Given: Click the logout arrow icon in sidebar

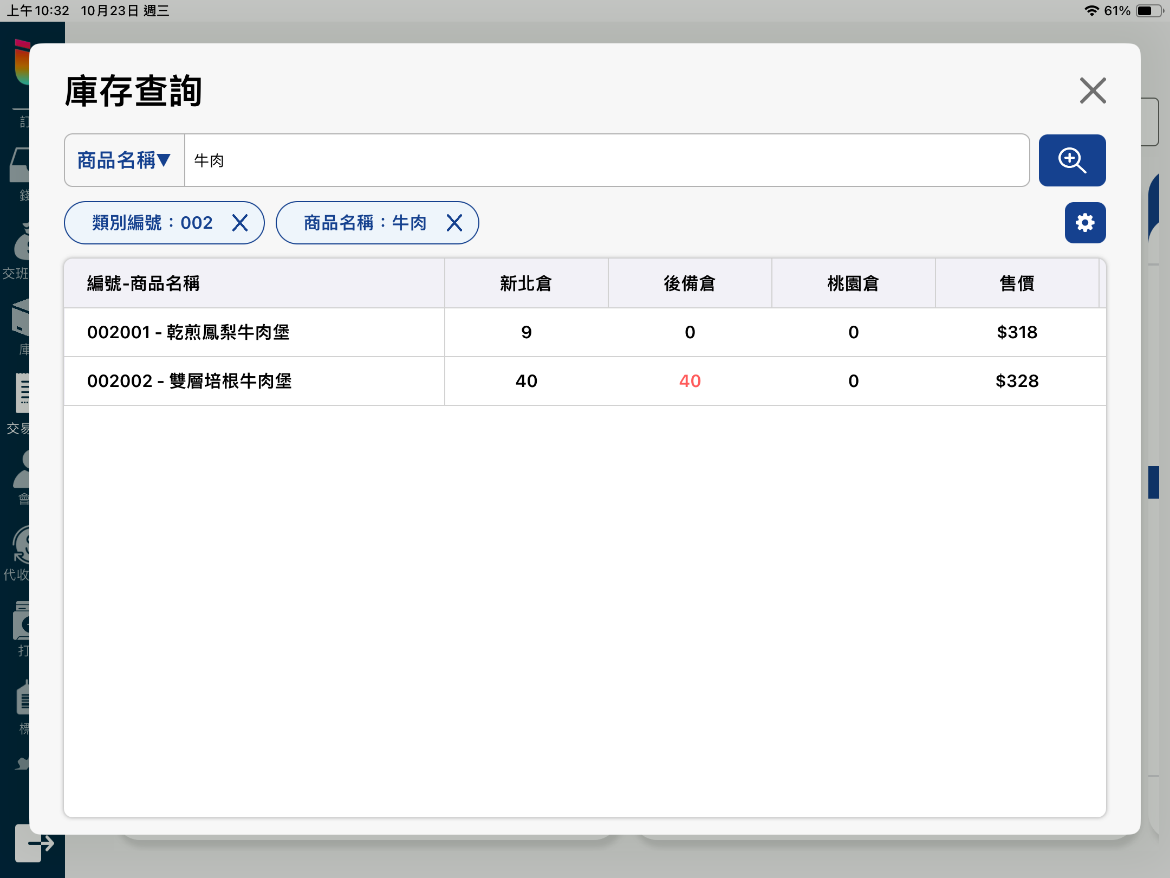Looking at the screenshot, I should [x=40, y=844].
